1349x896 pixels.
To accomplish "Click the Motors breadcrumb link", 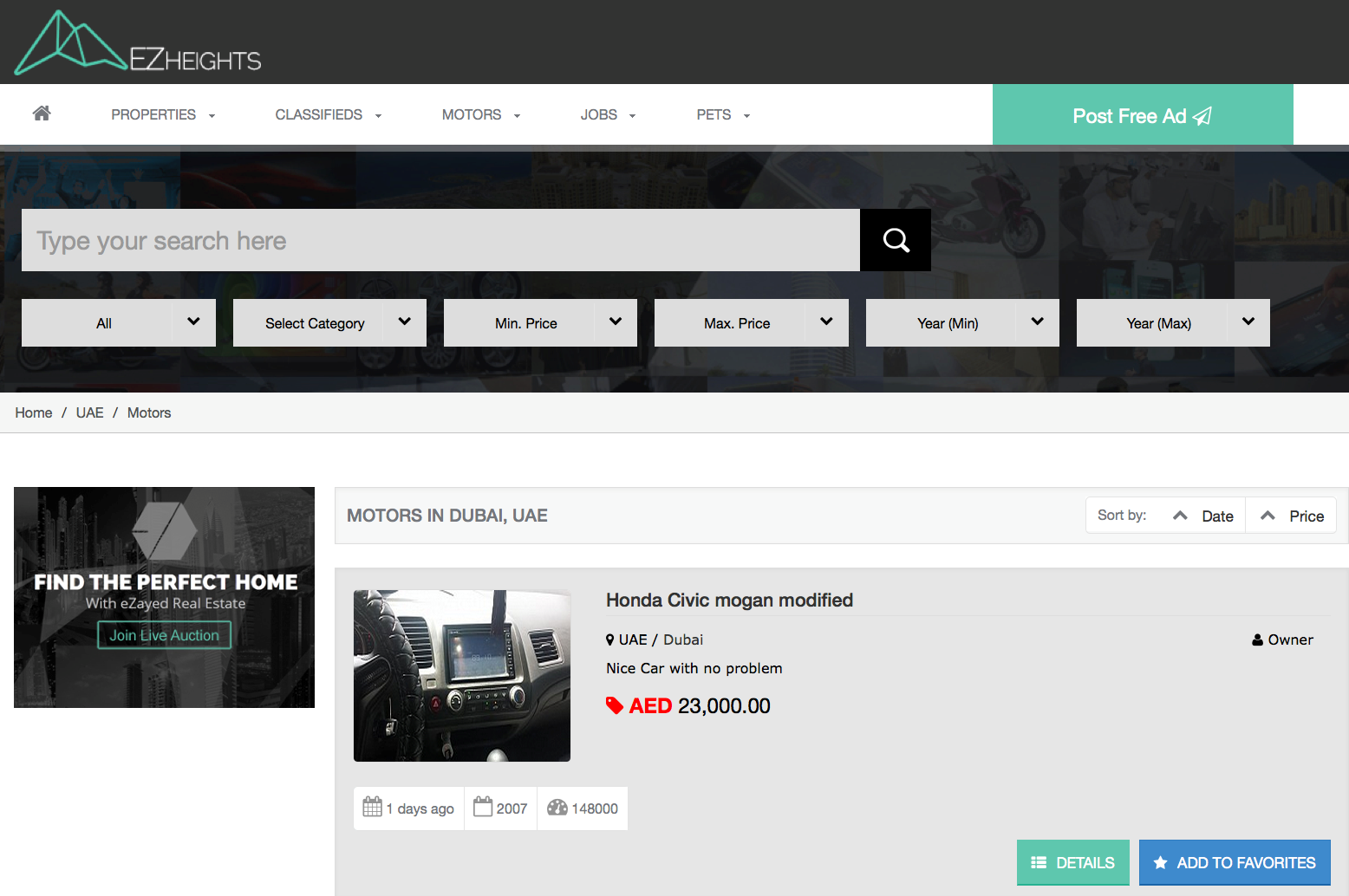I will pyautogui.click(x=149, y=412).
